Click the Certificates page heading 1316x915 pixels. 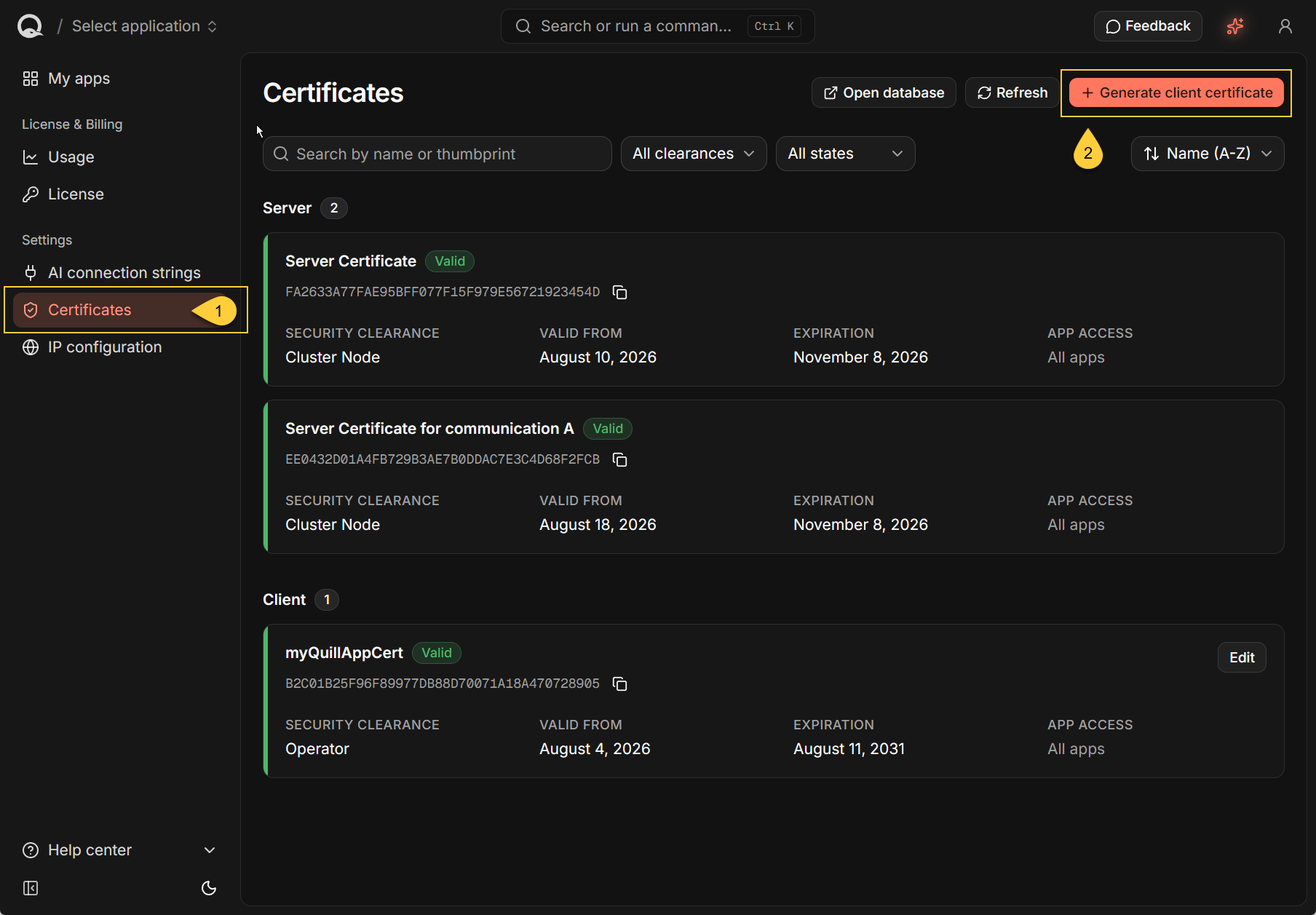[333, 92]
